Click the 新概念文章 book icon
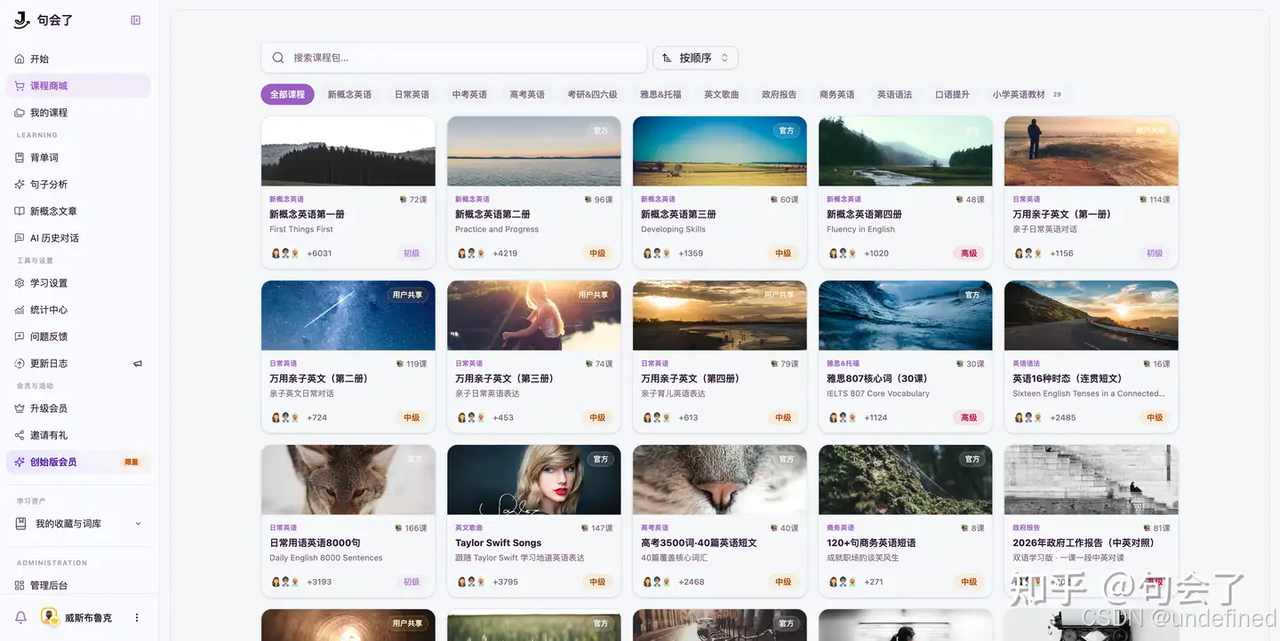 [x=20, y=211]
